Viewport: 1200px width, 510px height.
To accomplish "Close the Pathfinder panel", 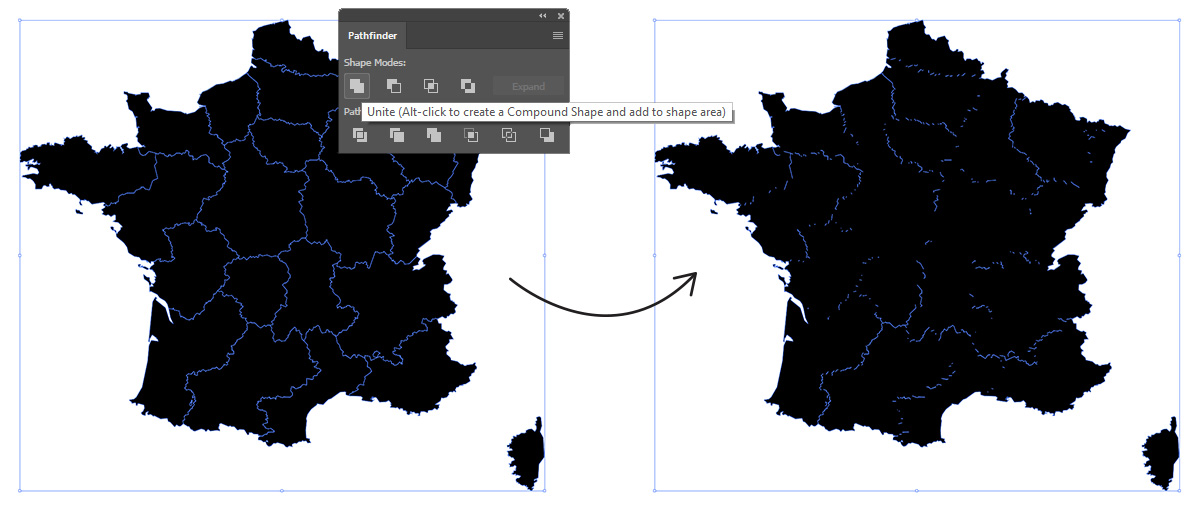I will click(x=561, y=16).
